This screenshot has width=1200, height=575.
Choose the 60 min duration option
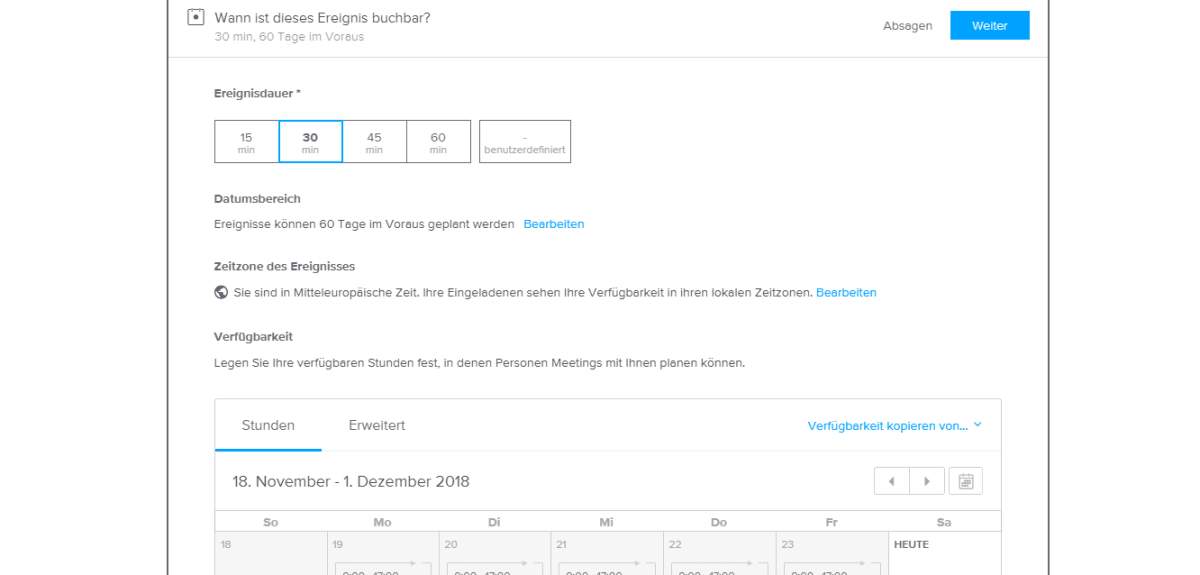[x=438, y=142]
